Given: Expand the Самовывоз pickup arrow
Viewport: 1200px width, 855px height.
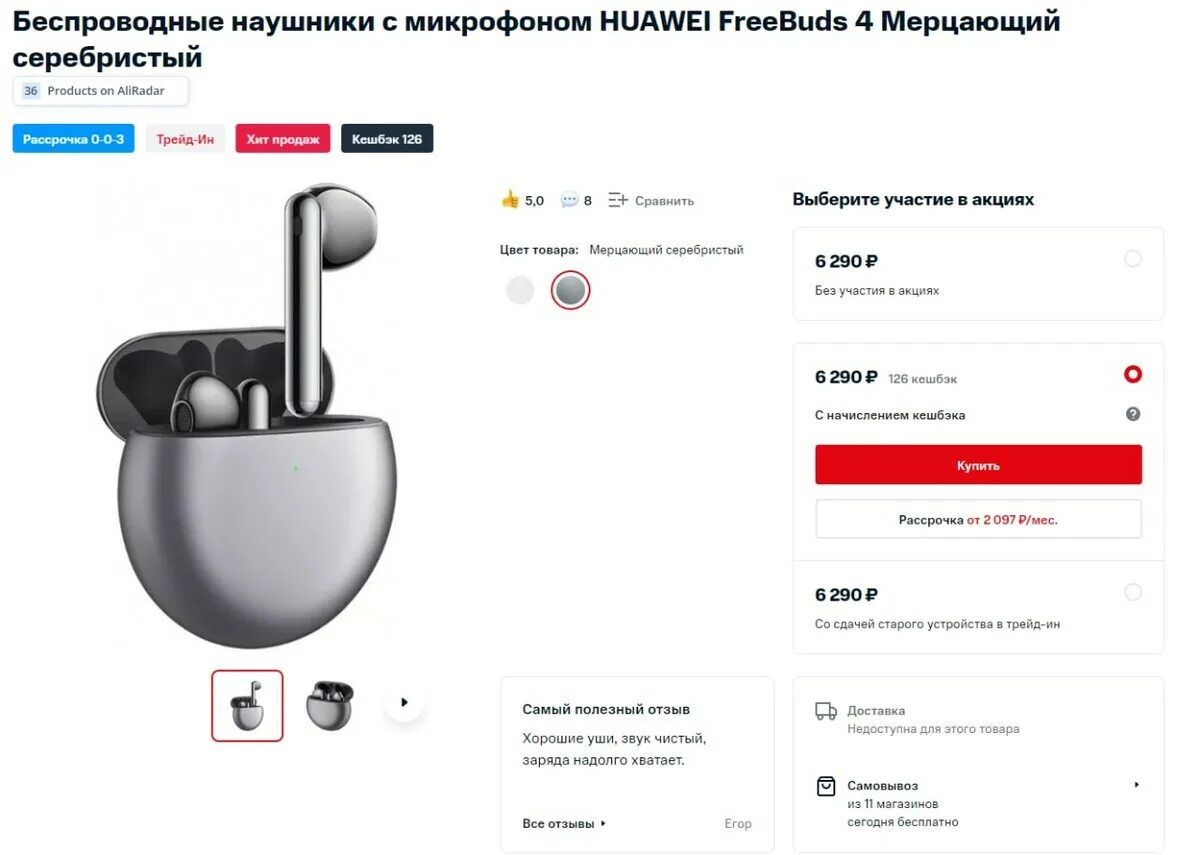Looking at the screenshot, I should pos(1137,785).
